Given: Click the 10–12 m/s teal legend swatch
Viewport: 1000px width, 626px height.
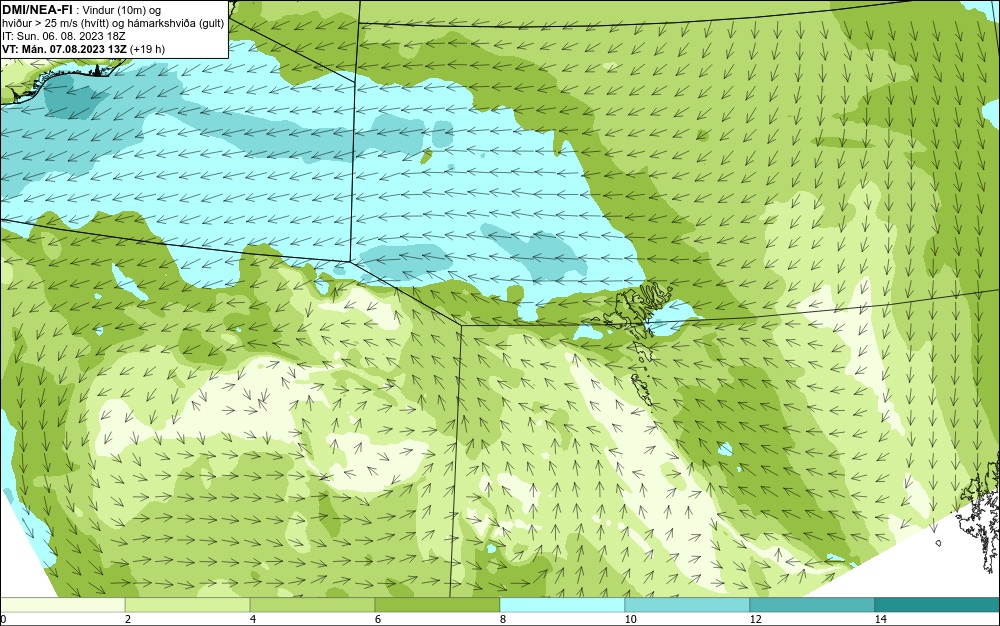Looking at the screenshot, I should (687, 605).
